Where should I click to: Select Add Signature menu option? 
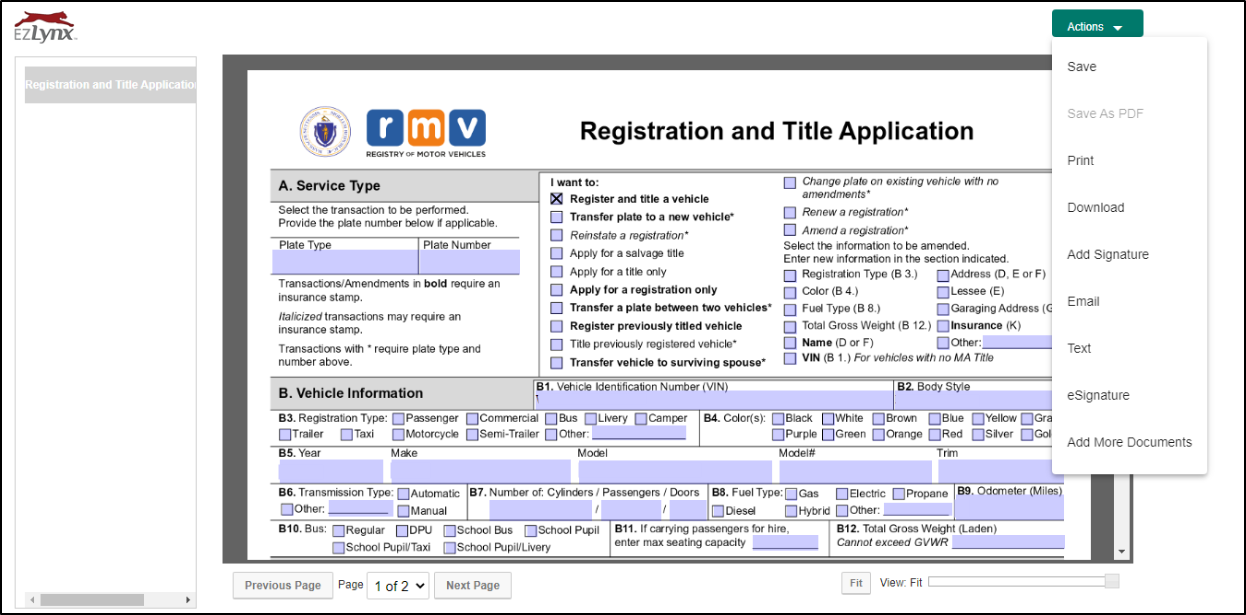(1108, 255)
